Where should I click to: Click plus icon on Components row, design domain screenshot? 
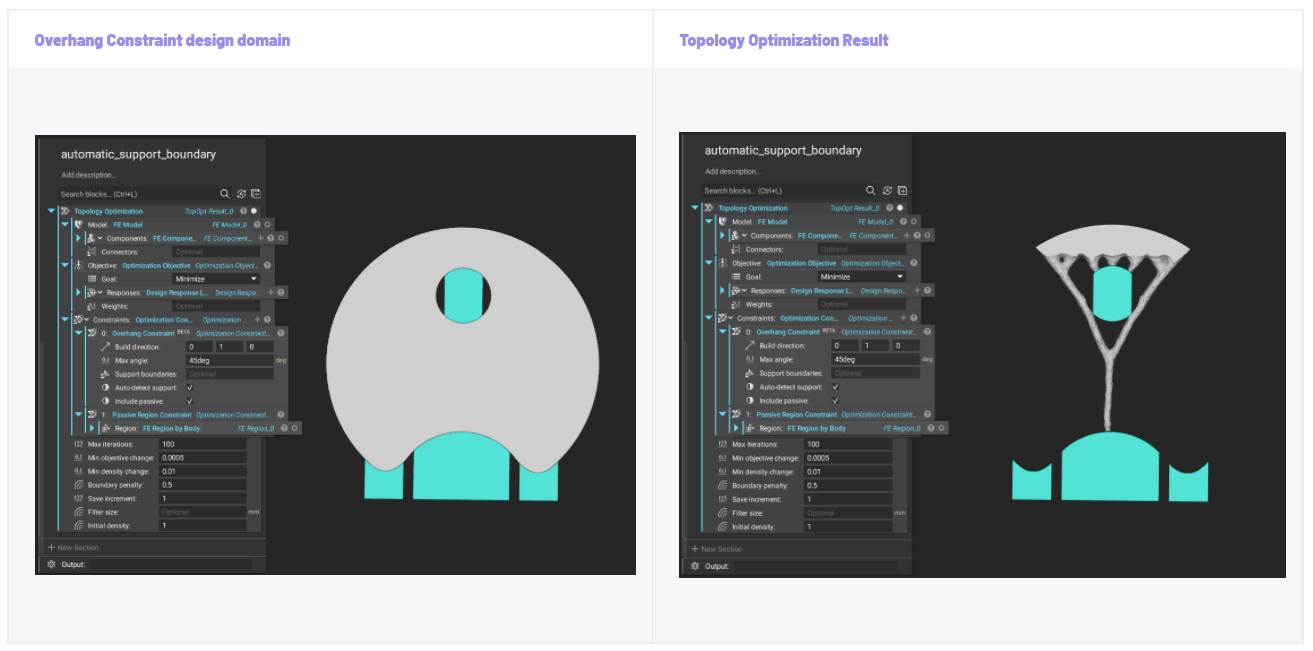pyautogui.click(x=261, y=238)
